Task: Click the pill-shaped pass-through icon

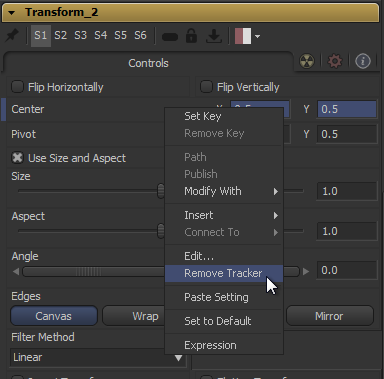Action: click(x=170, y=37)
